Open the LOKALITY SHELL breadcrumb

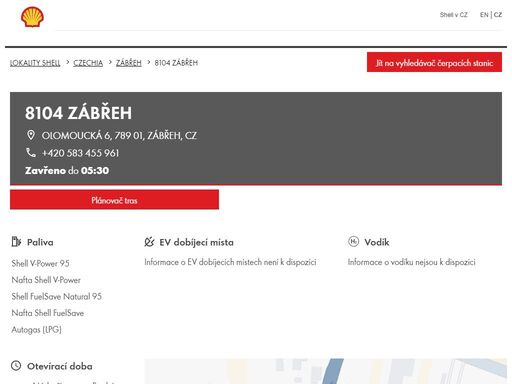click(35, 63)
